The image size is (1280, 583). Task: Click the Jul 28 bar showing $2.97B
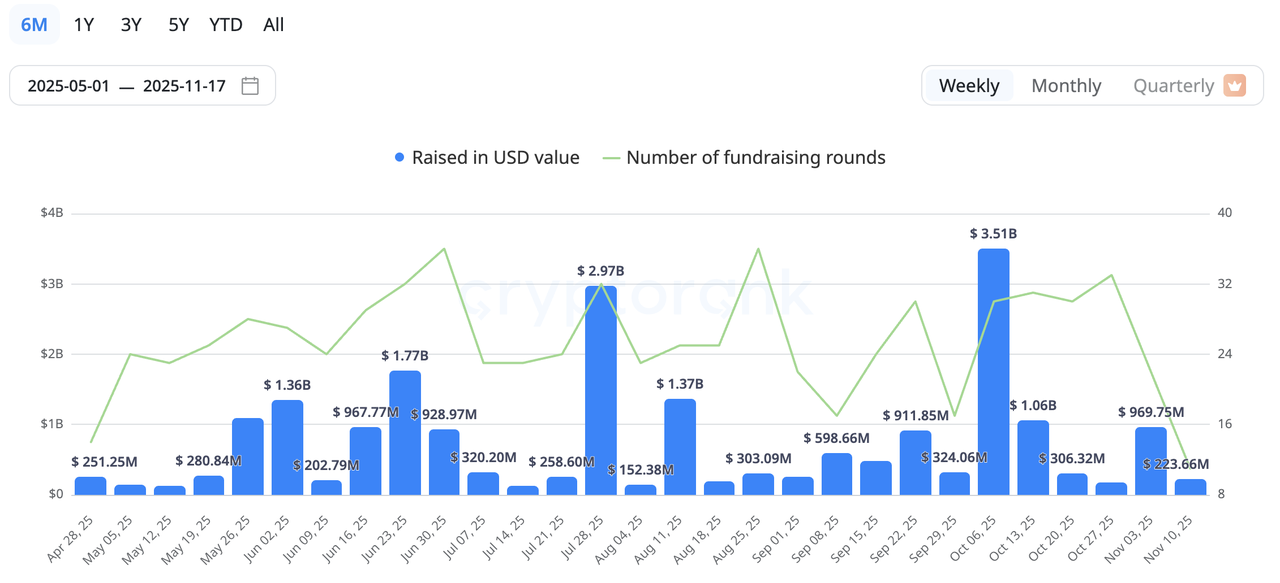tap(601, 390)
